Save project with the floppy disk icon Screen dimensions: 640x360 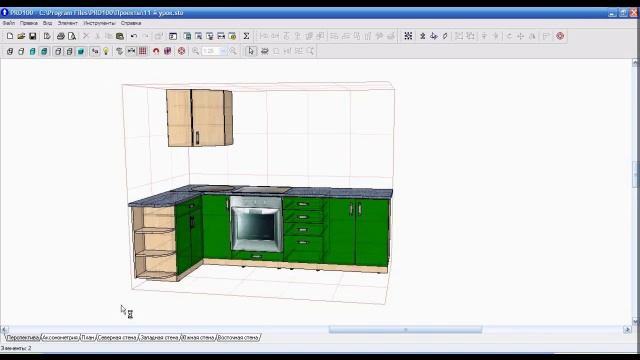click(x=33, y=36)
